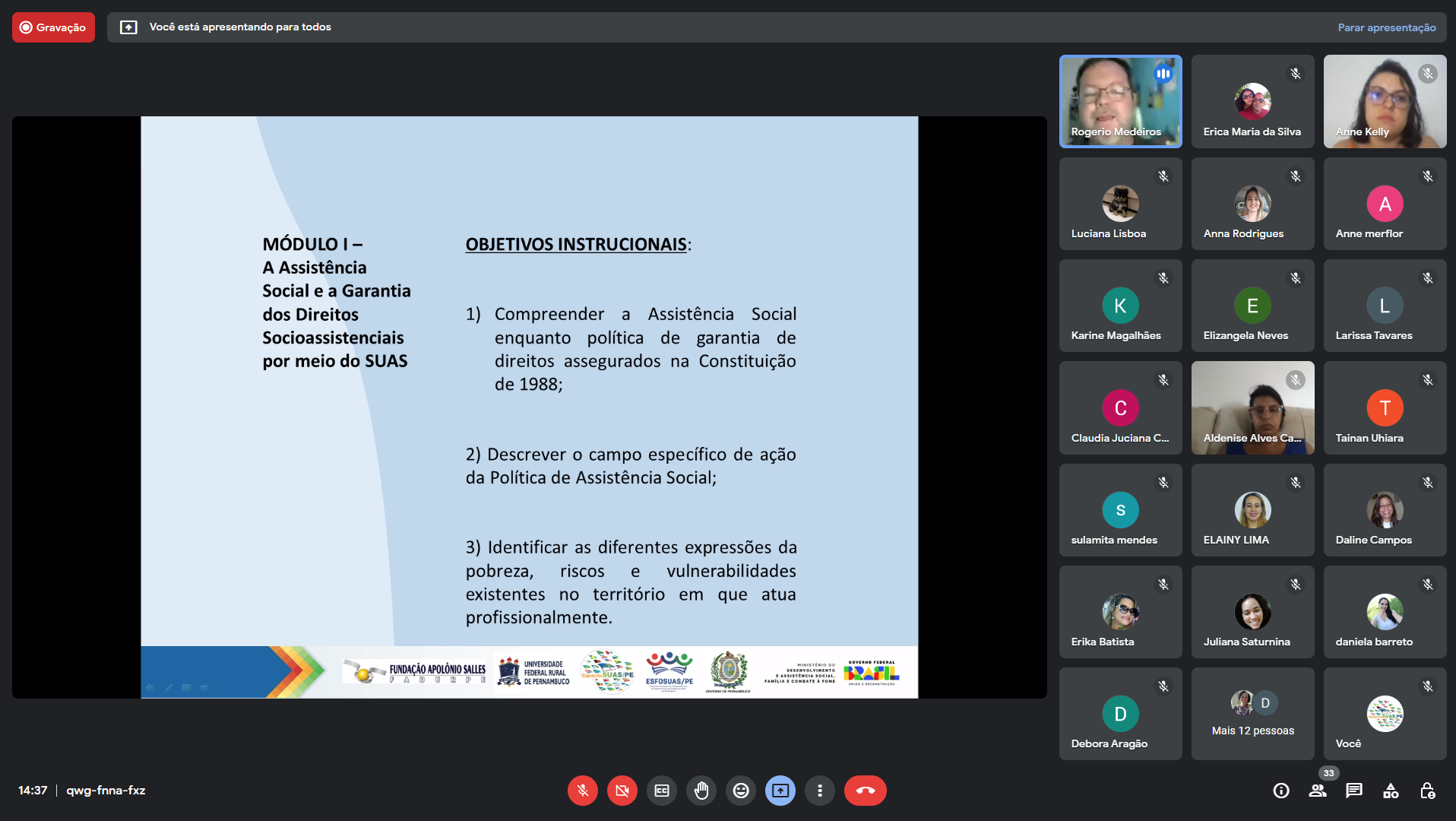This screenshot has width=1456, height=821.
Task: Open the activities panel
Action: click(1391, 791)
